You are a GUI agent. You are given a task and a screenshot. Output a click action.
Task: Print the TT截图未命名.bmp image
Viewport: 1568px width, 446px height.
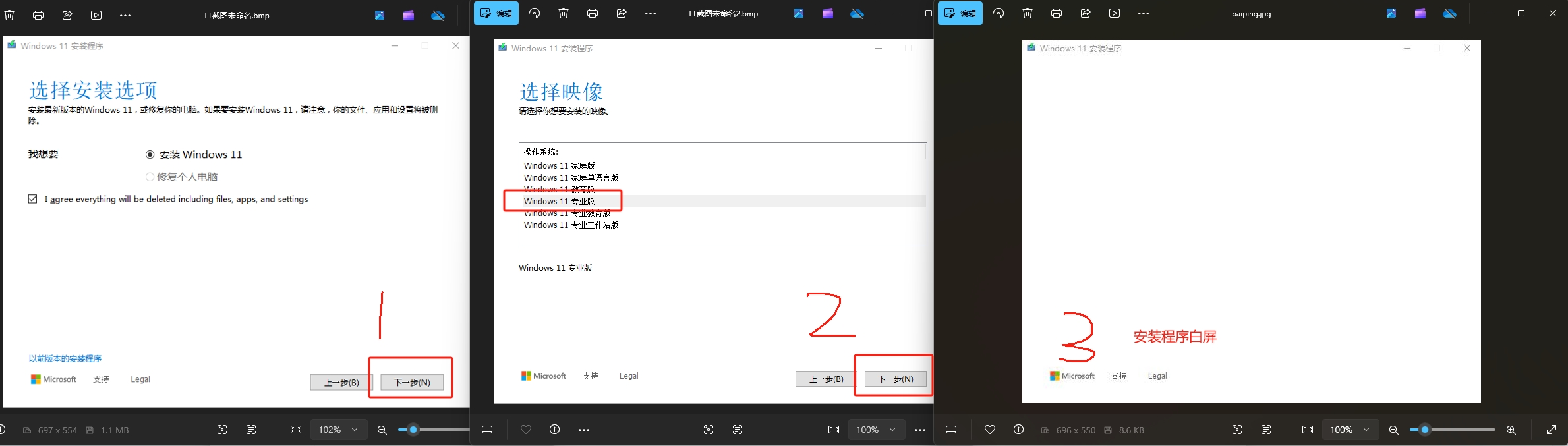click(x=38, y=15)
